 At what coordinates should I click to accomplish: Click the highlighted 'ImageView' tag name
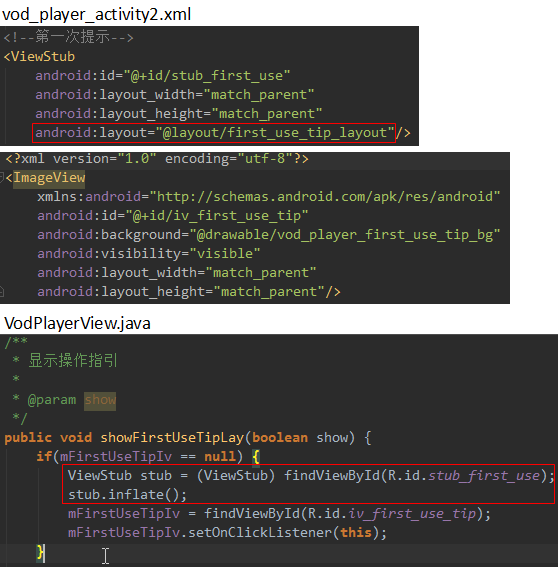pyautogui.click(x=49, y=178)
